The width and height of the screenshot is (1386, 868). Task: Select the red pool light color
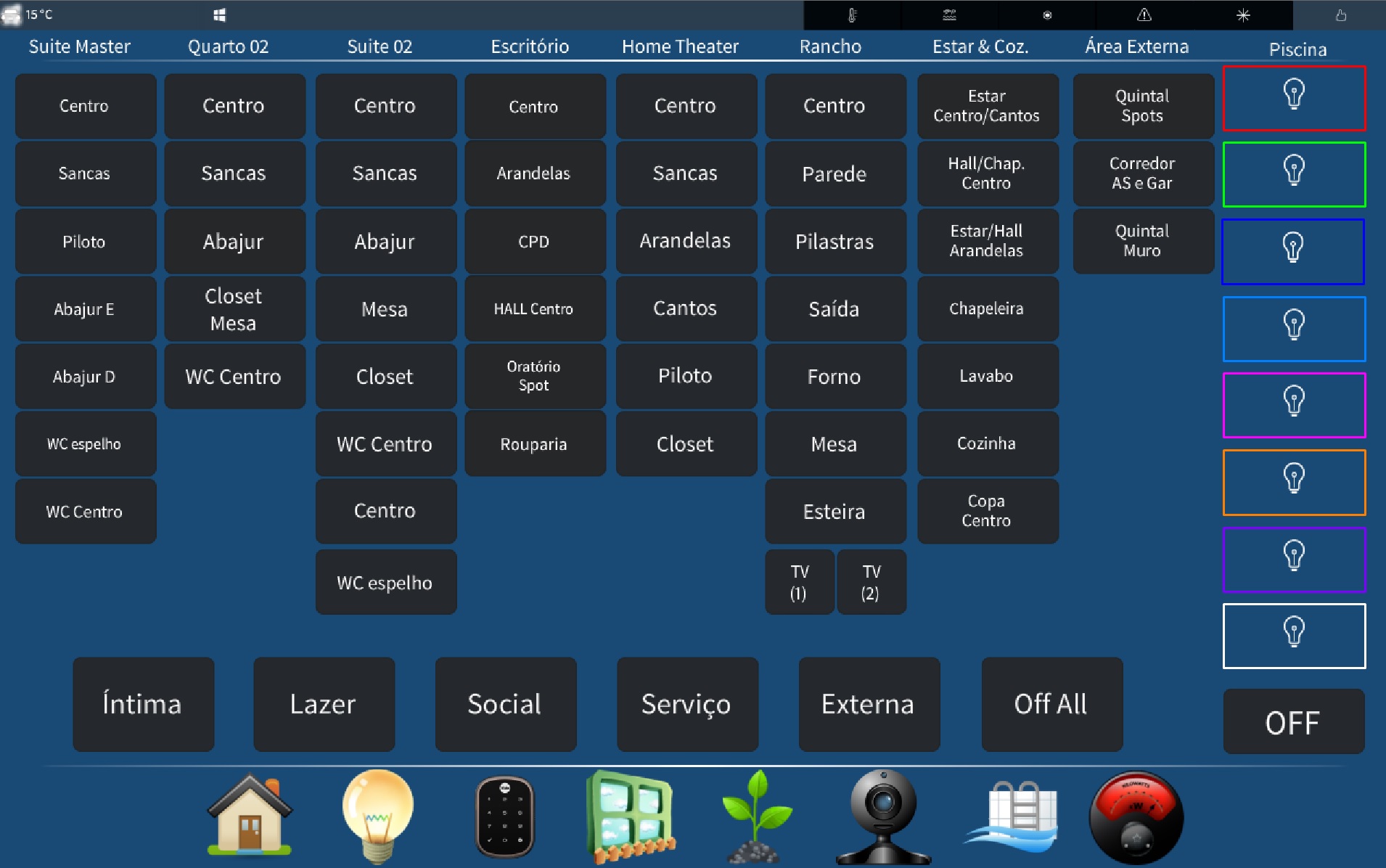pyautogui.click(x=1294, y=98)
